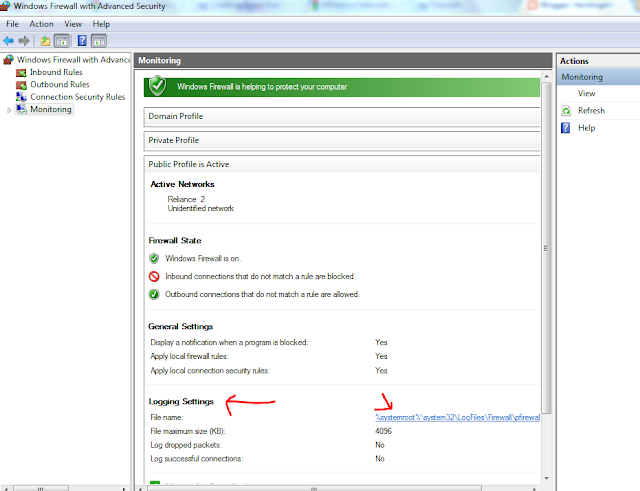
Task: Click the 4096 file size value
Action: click(x=383, y=431)
